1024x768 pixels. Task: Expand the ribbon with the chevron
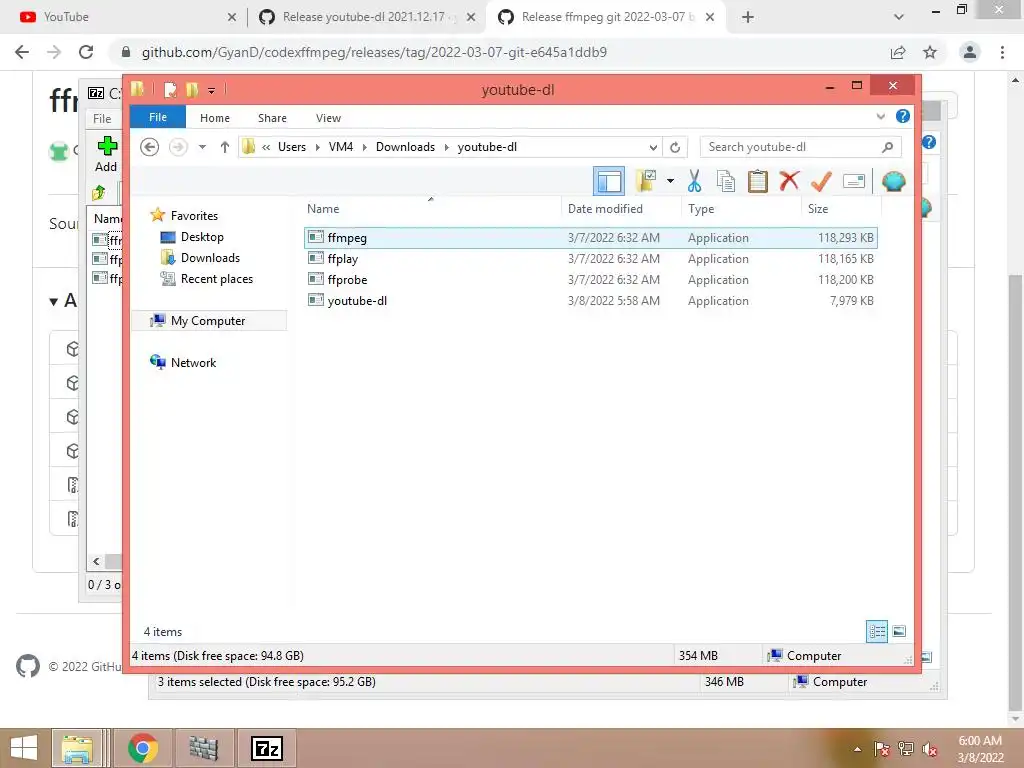[x=880, y=117]
